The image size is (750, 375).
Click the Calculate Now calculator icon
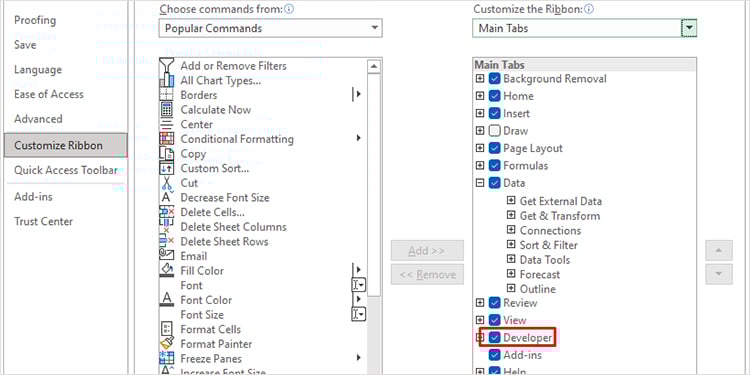pos(166,110)
